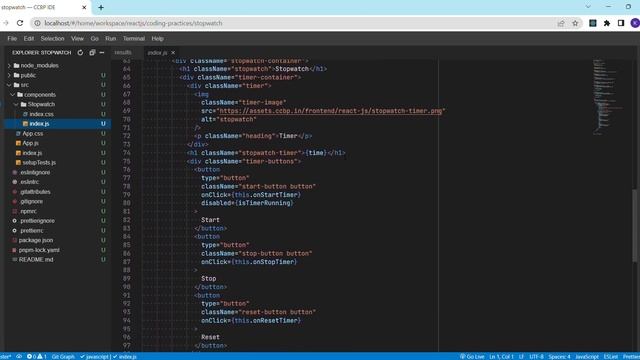Follow the stopwatch-timer.png URL link

pos(330,111)
